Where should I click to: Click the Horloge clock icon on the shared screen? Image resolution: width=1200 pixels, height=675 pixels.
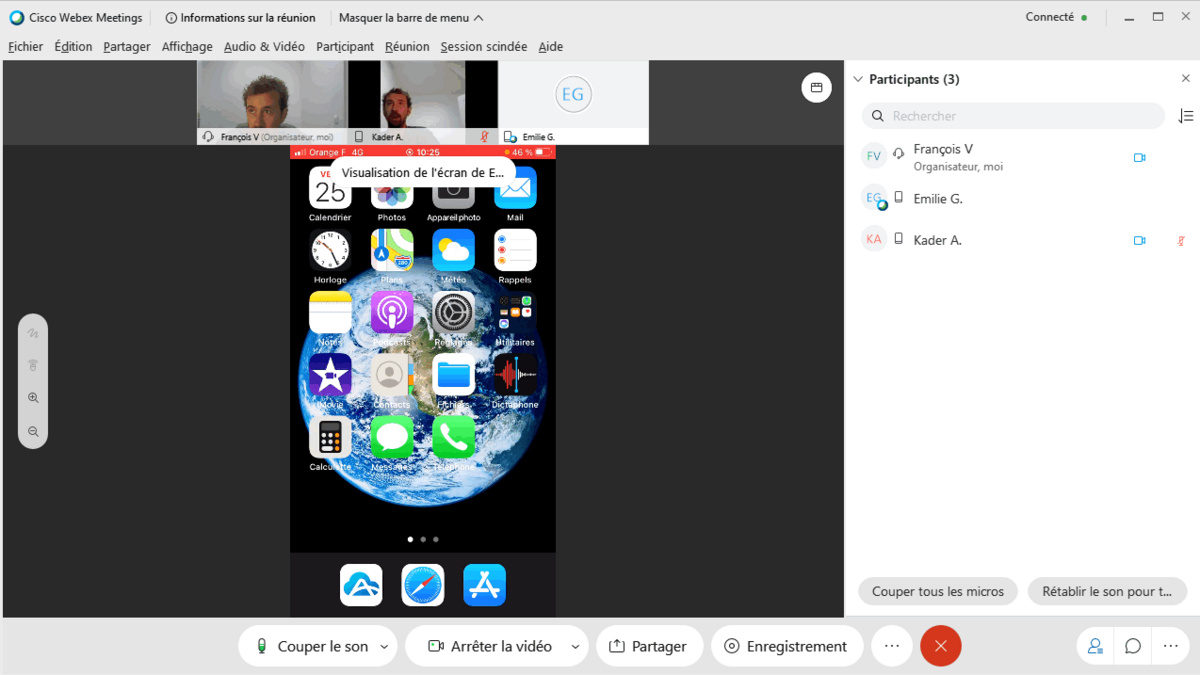coord(330,250)
